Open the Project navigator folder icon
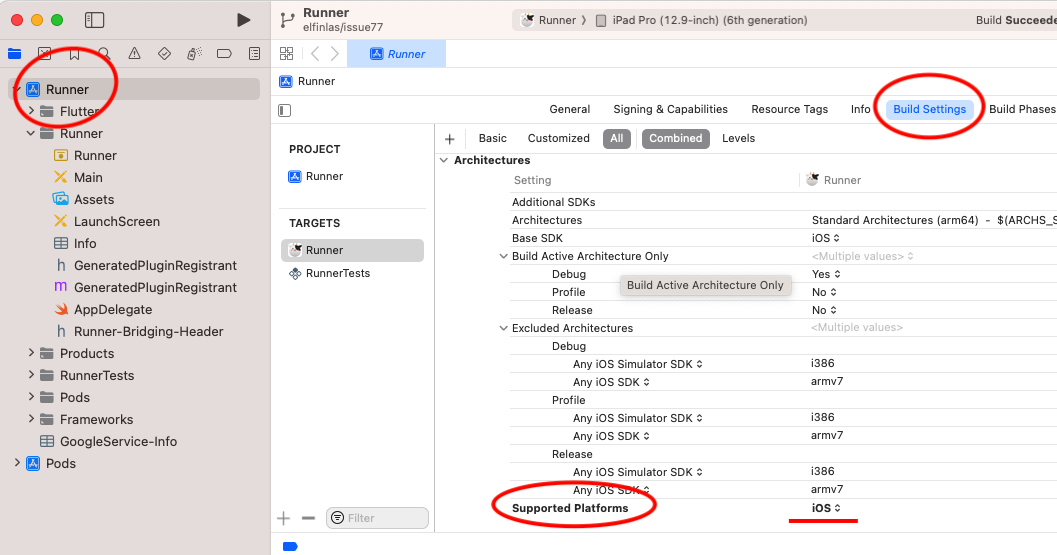1057x555 pixels. 14,54
